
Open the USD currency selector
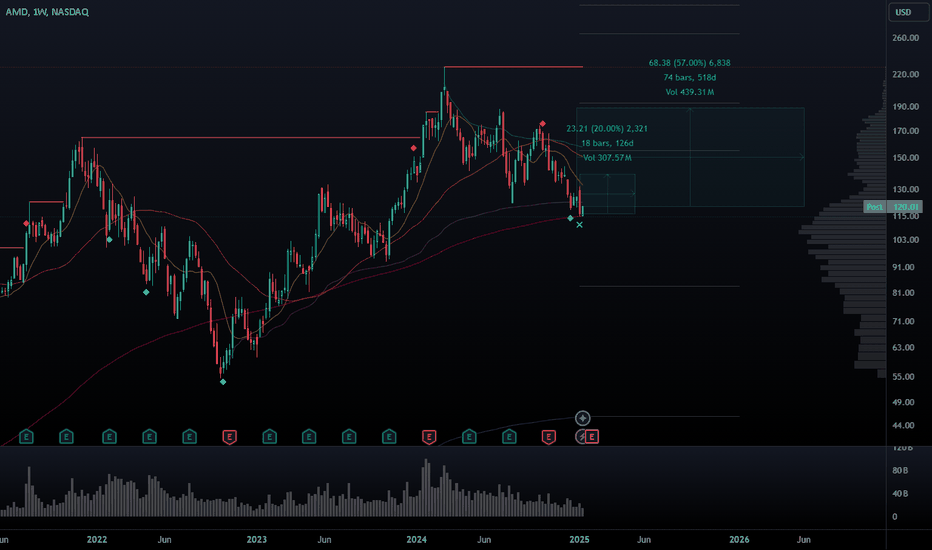(x=908, y=12)
